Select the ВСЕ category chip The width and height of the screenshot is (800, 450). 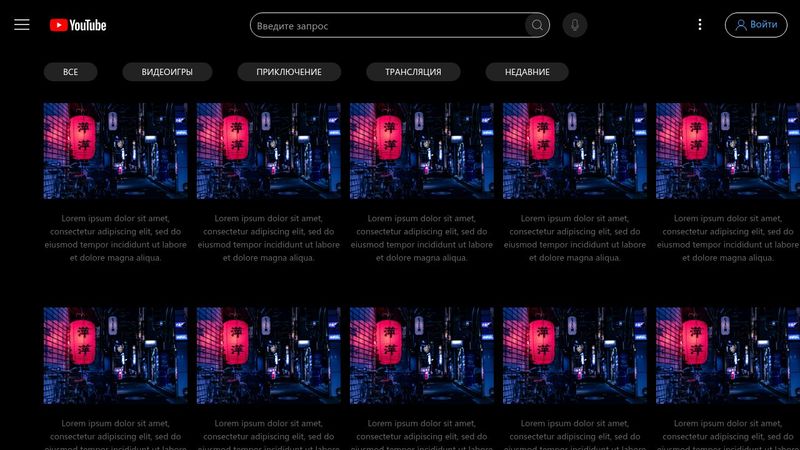coord(70,72)
